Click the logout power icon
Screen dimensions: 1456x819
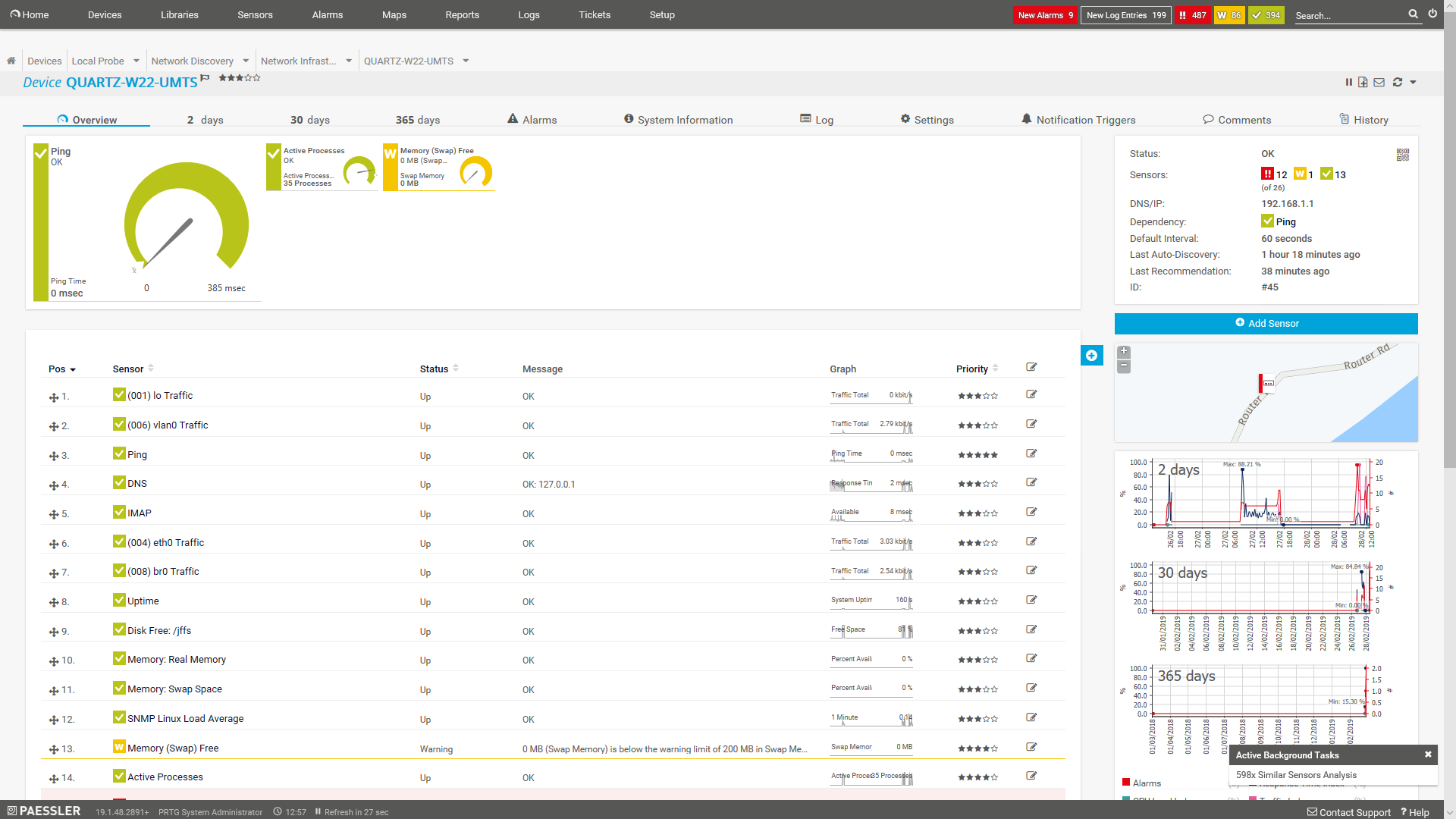tap(1432, 14)
